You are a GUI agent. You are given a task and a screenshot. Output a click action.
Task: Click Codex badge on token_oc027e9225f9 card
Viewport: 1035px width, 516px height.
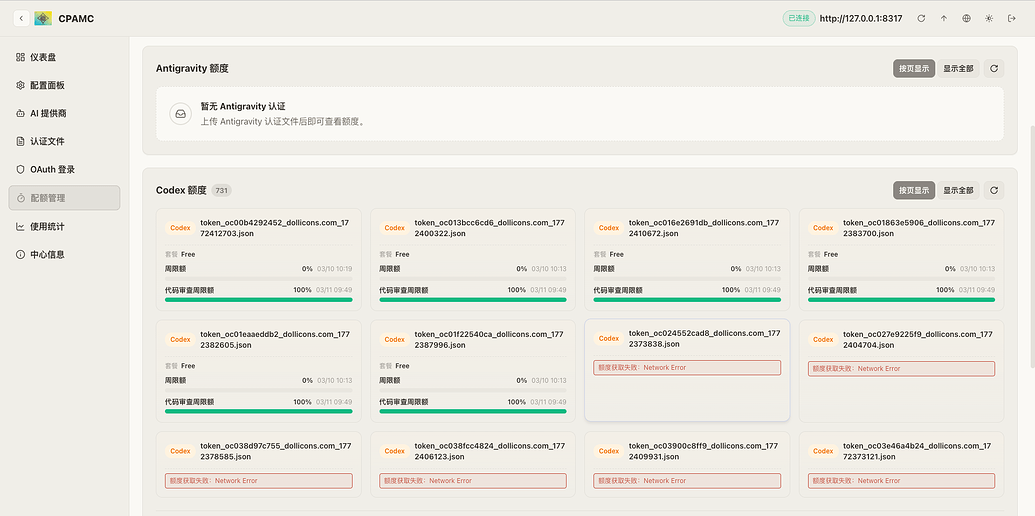pyautogui.click(x=823, y=339)
